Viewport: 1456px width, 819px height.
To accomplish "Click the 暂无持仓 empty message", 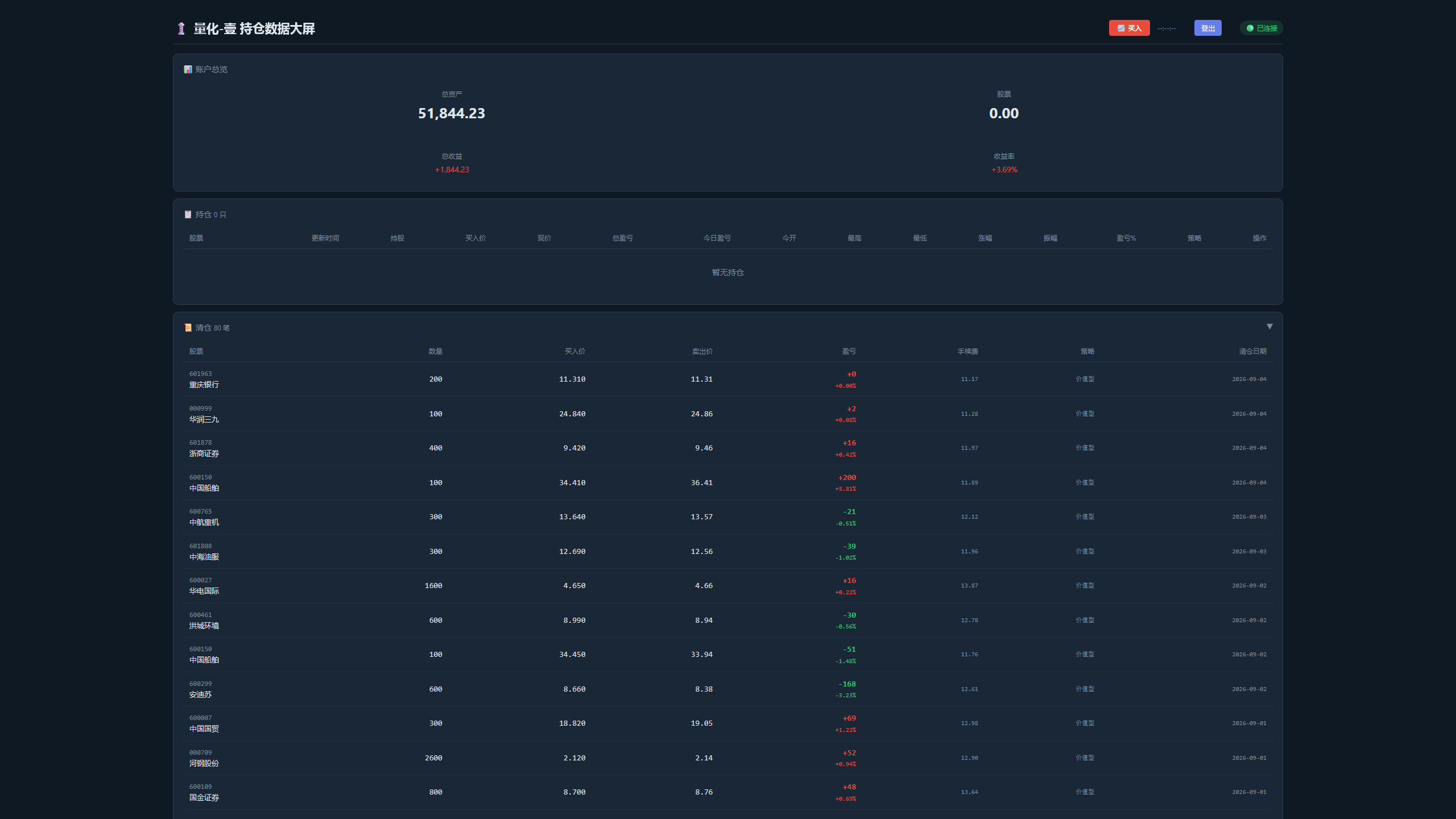I will 727,272.
